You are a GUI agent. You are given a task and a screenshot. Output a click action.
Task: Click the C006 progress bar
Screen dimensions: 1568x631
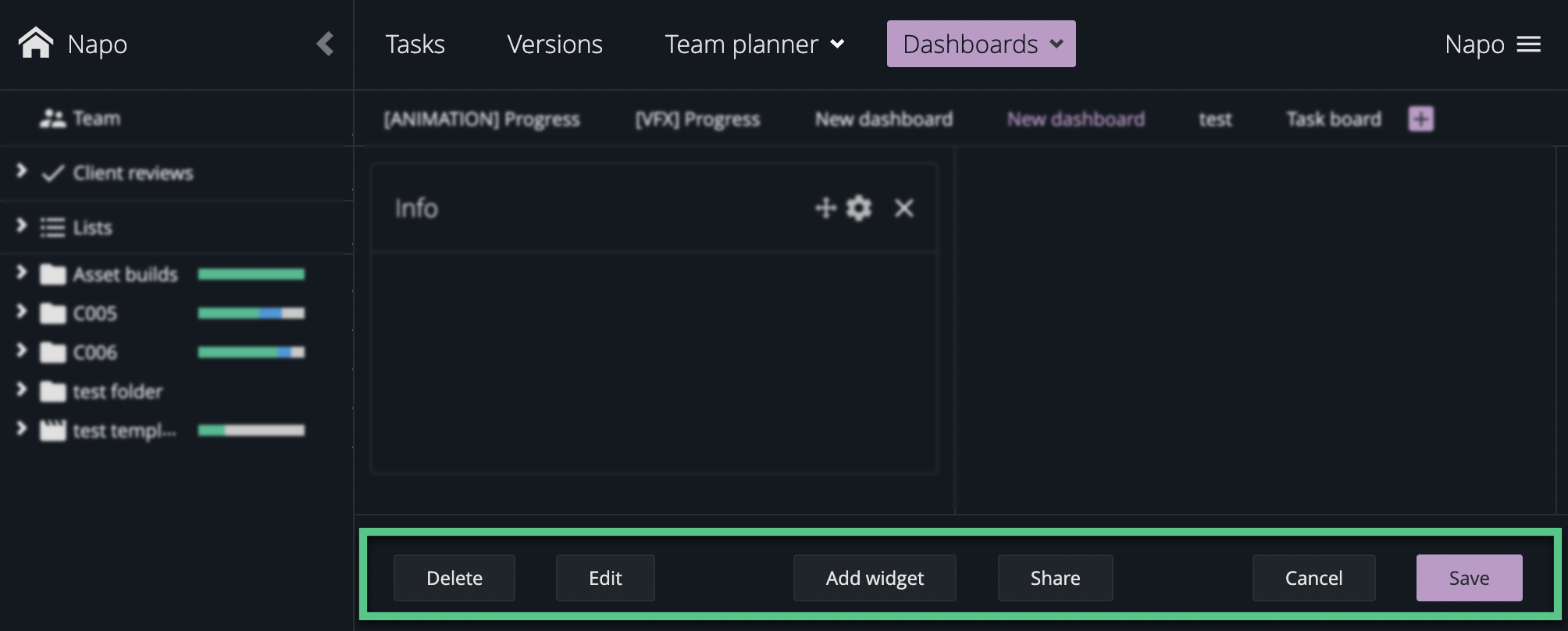click(x=251, y=352)
